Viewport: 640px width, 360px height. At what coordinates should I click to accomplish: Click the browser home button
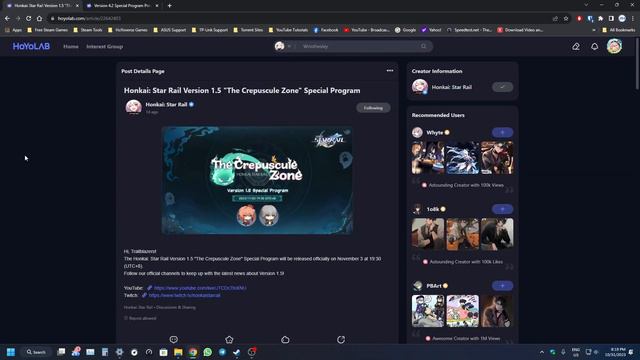pos(39,18)
